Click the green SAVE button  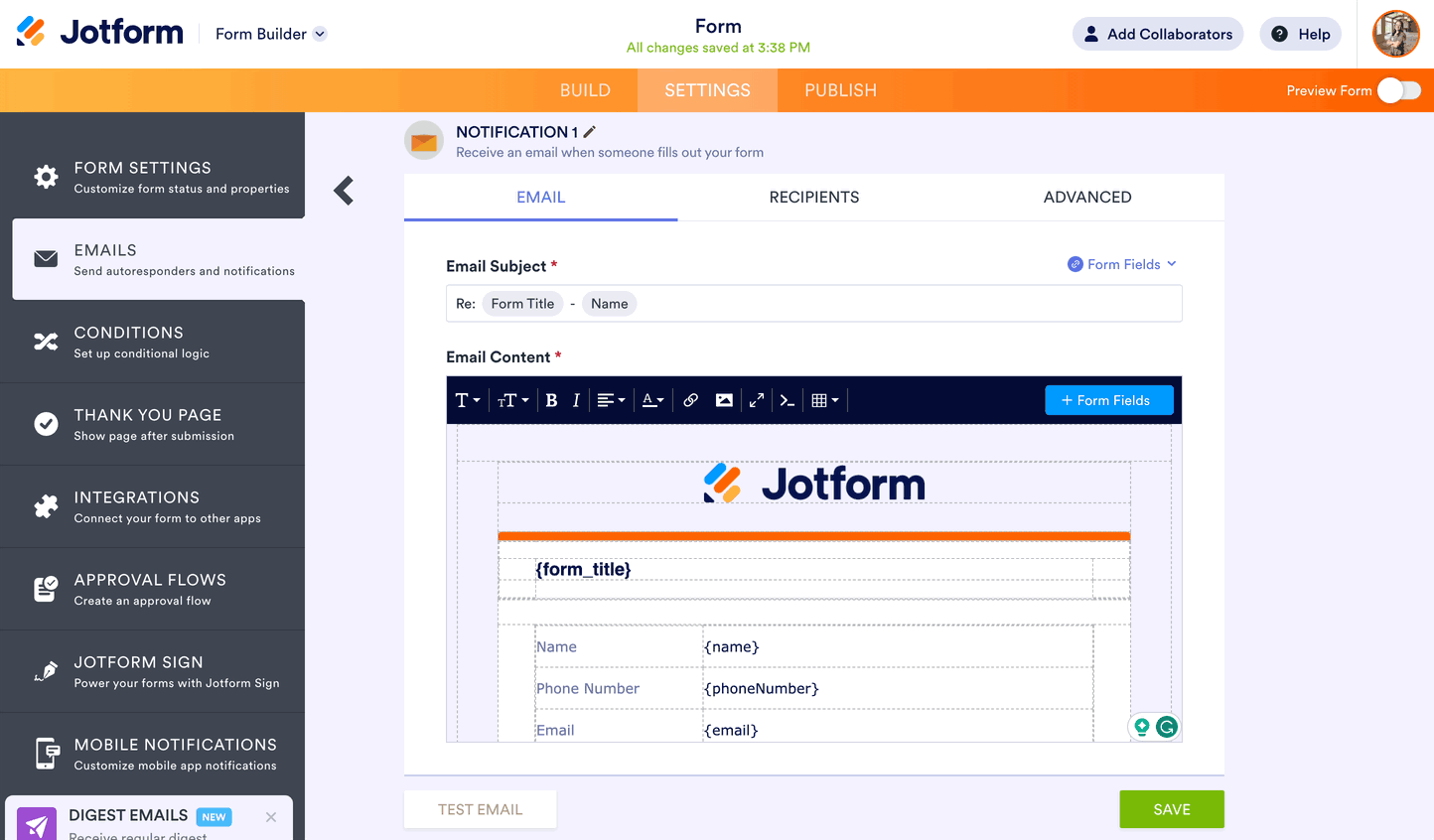(1172, 809)
